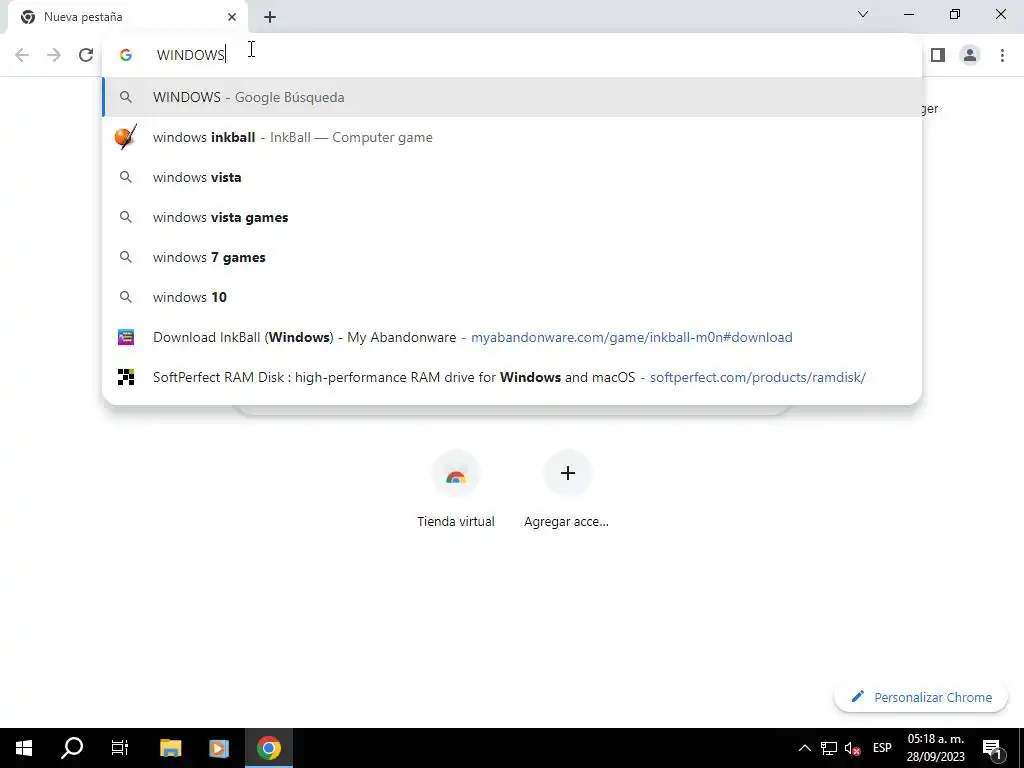Open the media player taskbar icon

[x=219, y=748]
